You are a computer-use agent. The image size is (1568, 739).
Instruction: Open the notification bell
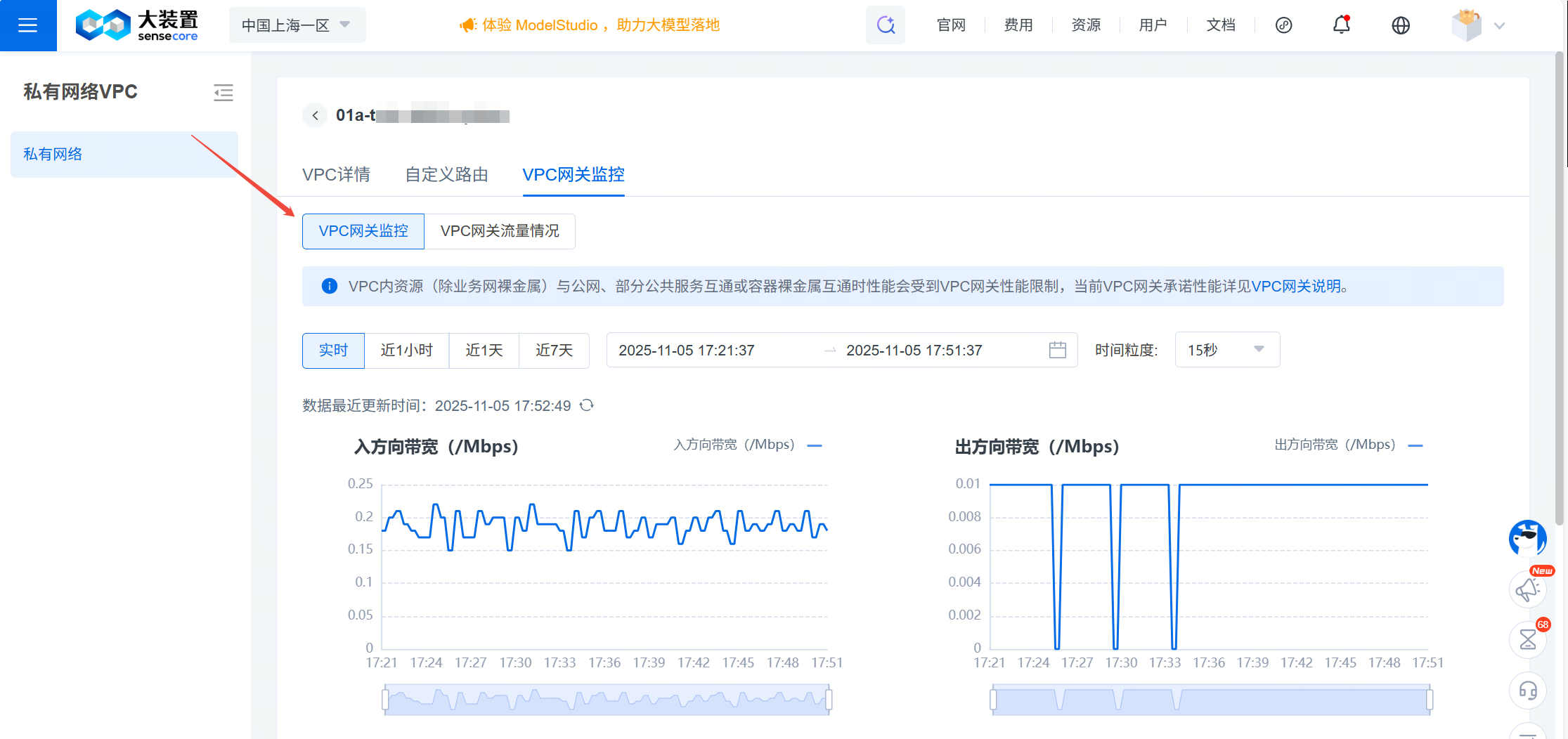1341,25
